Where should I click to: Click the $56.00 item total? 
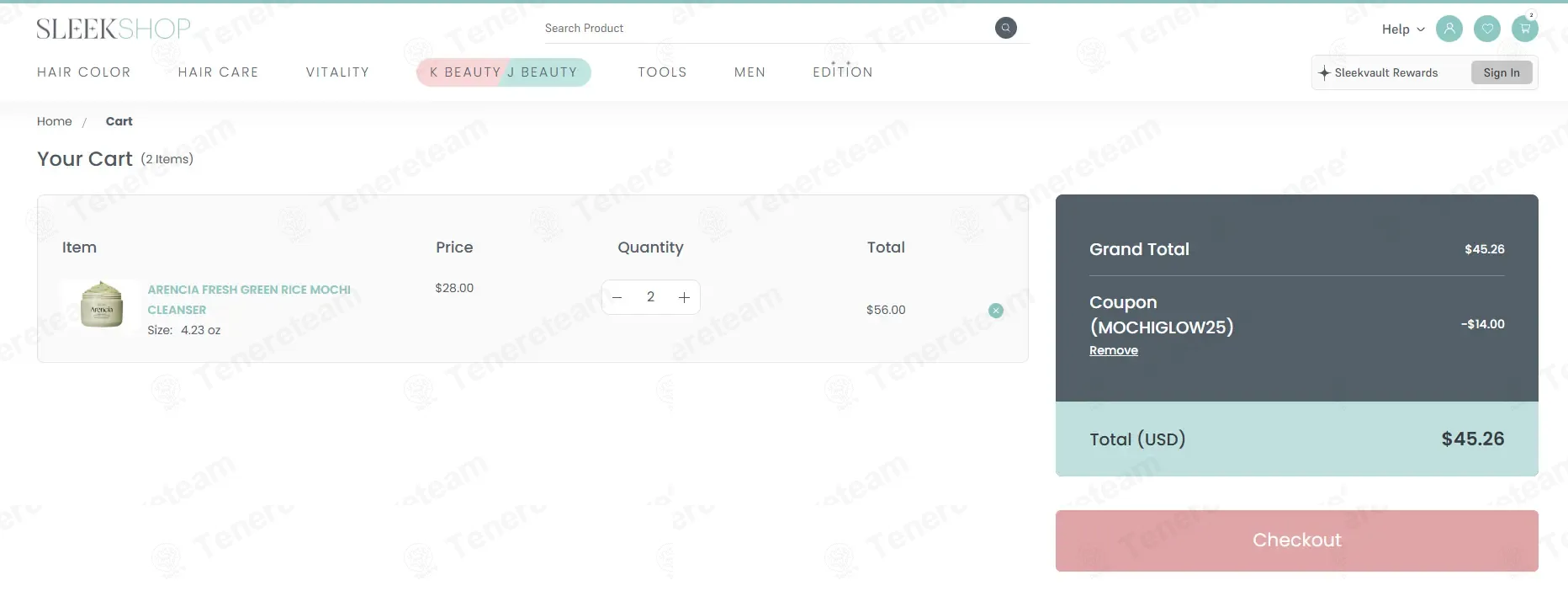click(x=886, y=310)
